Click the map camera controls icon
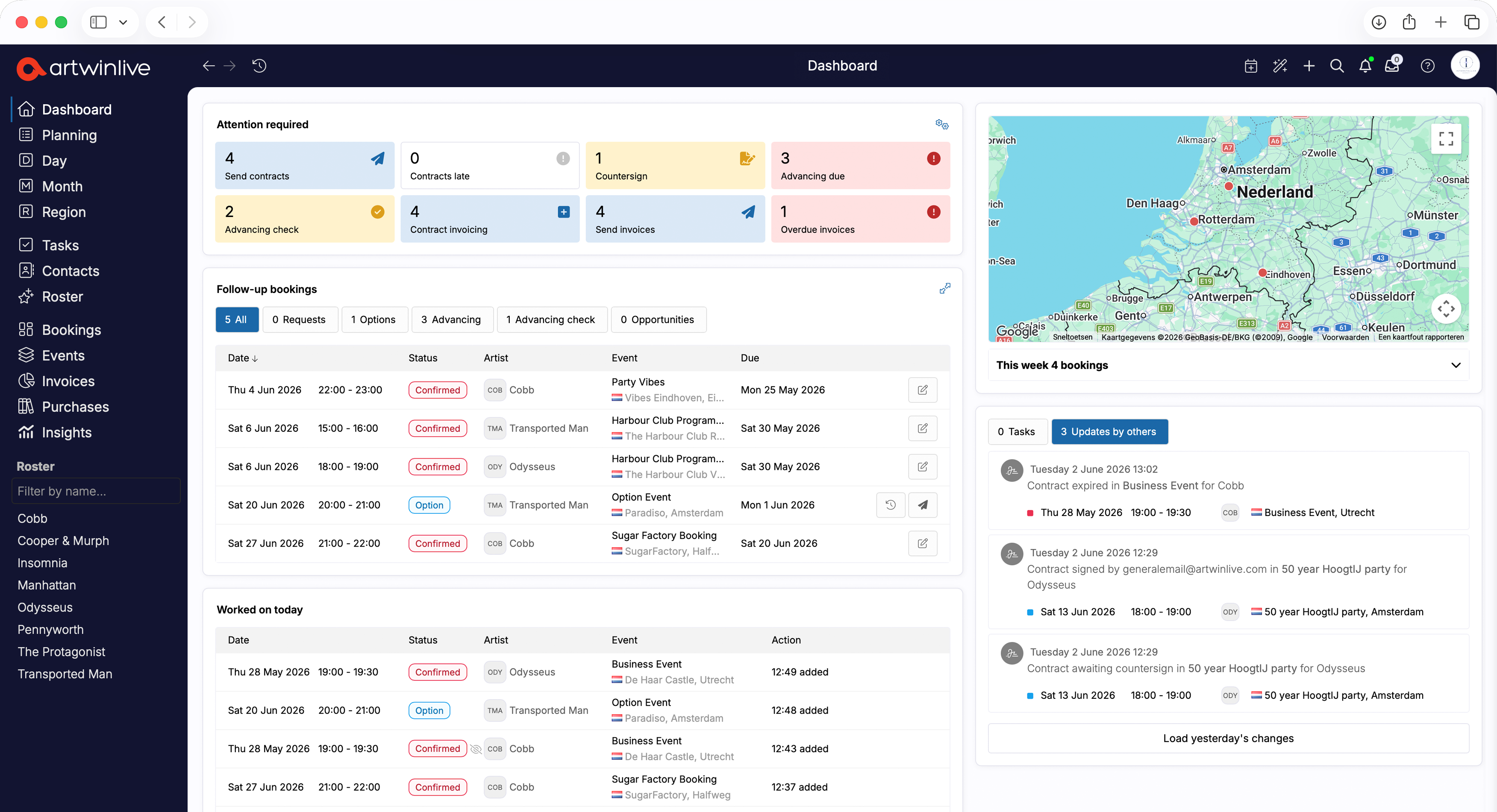Image resolution: width=1497 pixels, height=812 pixels. point(1446,308)
